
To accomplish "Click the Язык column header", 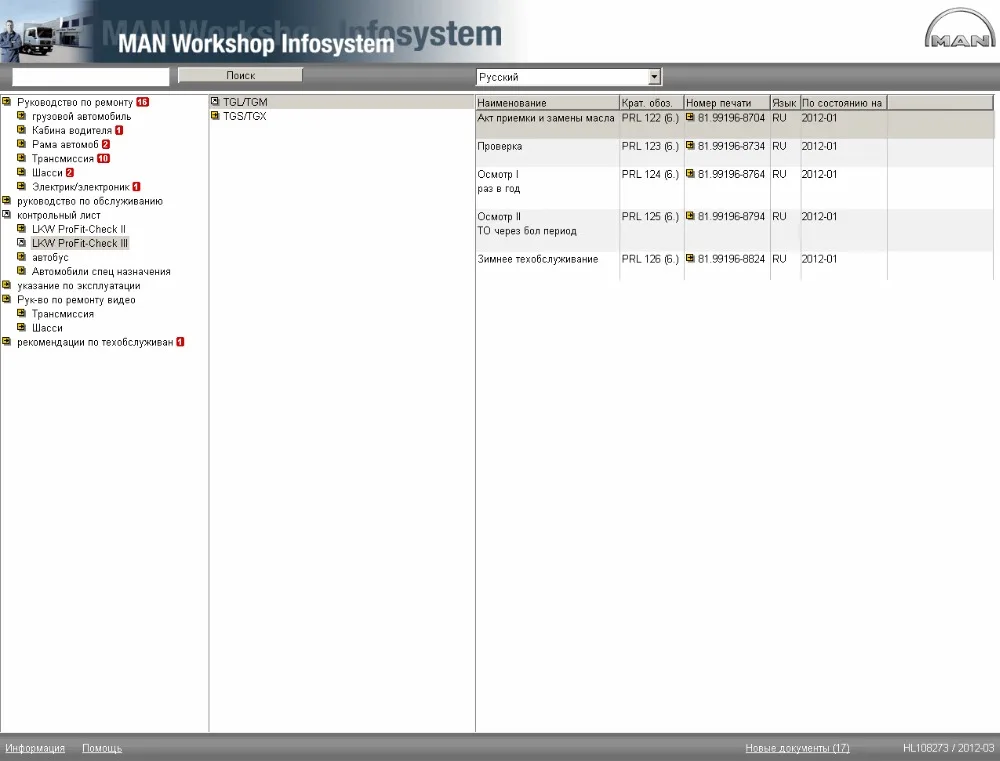I will click(x=784, y=103).
